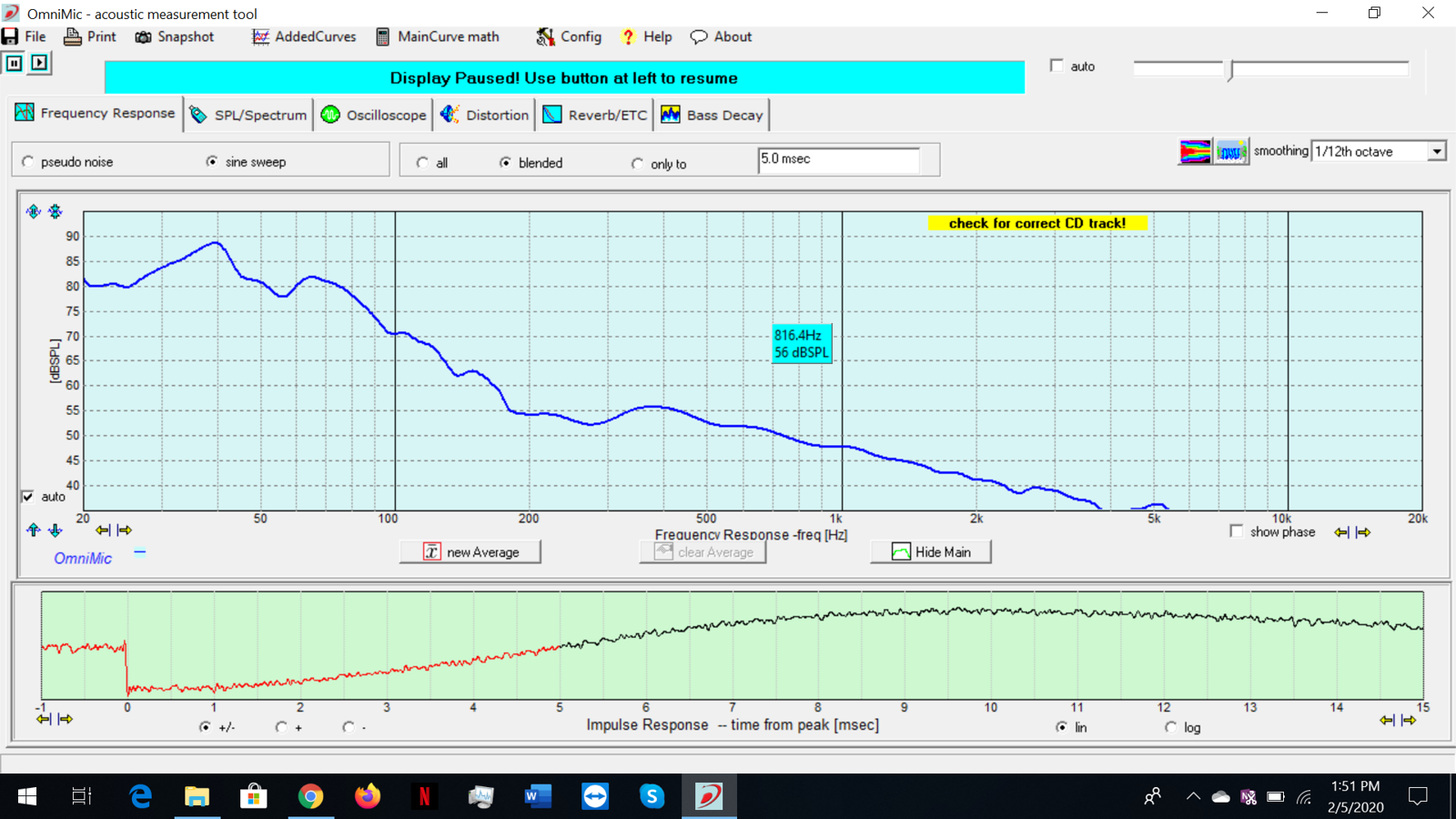Click the 'check for correct CD track!' warning
This screenshot has width=1456, height=819.
1037,223
